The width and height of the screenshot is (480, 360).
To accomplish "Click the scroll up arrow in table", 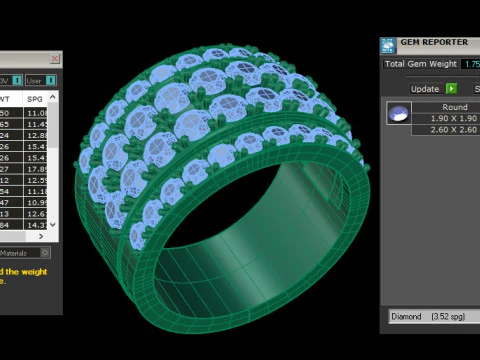I will [x=53, y=97].
